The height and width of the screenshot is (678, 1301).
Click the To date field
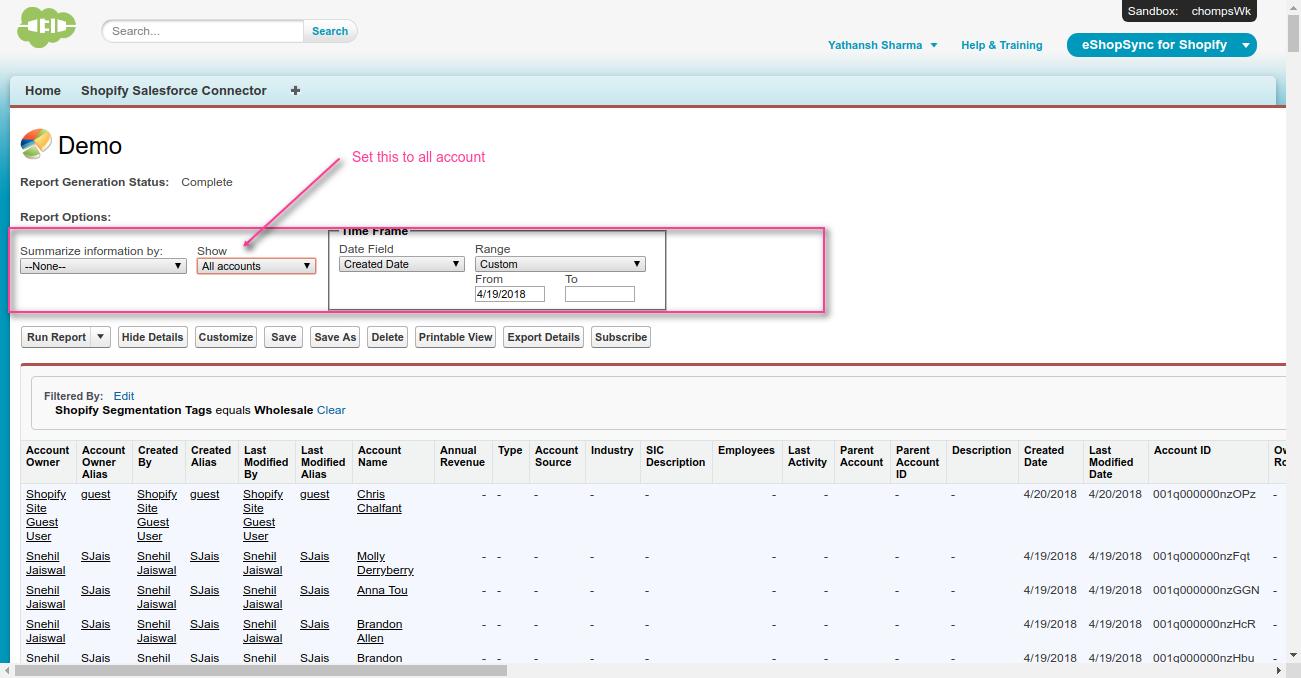pos(600,294)
